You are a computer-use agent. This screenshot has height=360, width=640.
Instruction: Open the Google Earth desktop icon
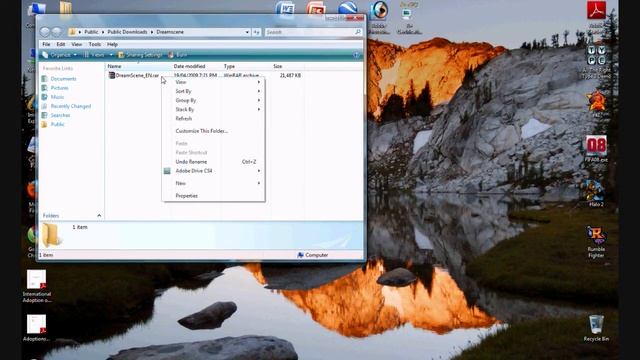coord(347,8)
